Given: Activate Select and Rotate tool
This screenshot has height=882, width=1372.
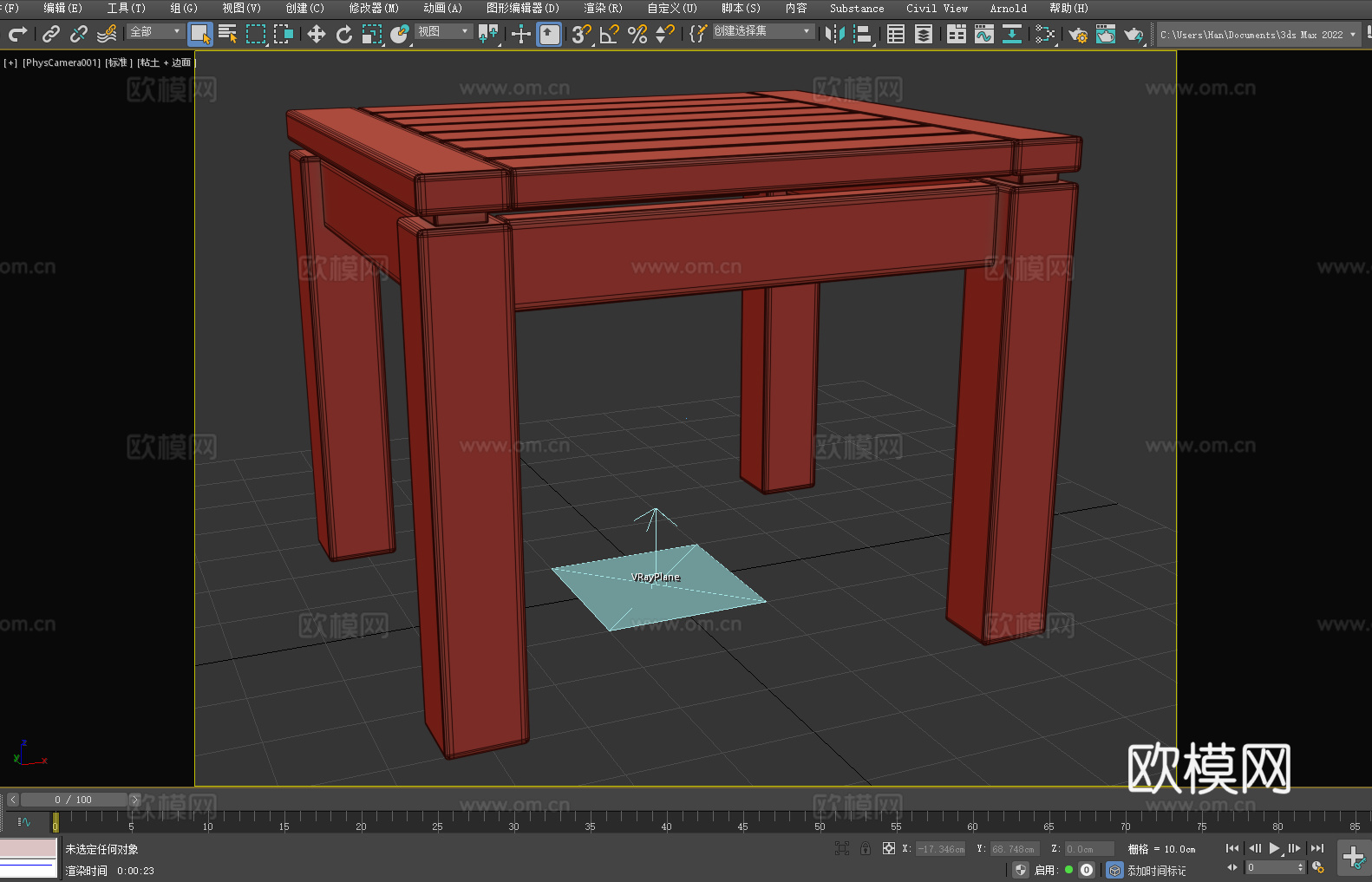Looking at the screenshot, I should coord(343,34).
